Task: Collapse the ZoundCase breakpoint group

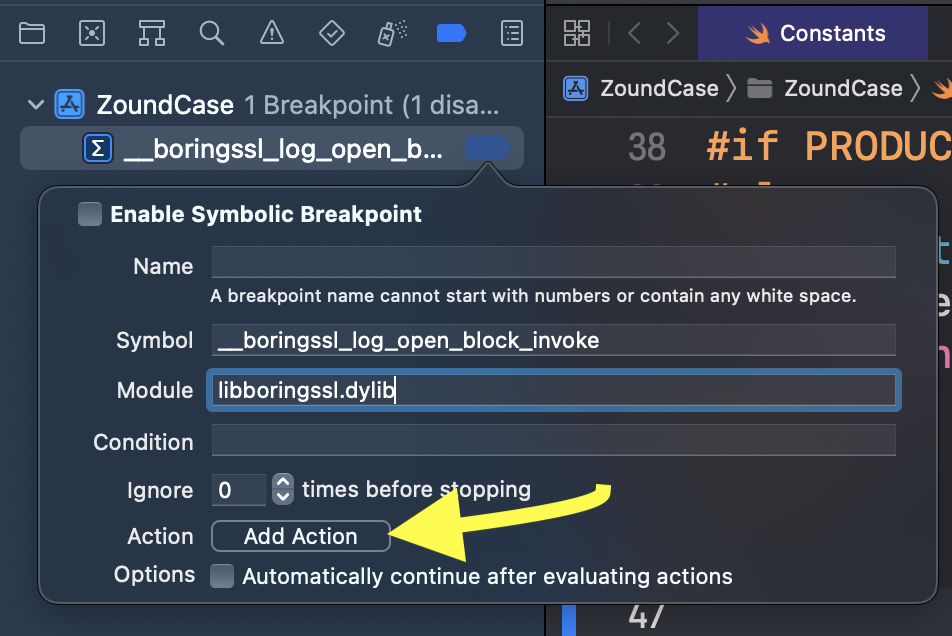Action: (x=37, y=104)
